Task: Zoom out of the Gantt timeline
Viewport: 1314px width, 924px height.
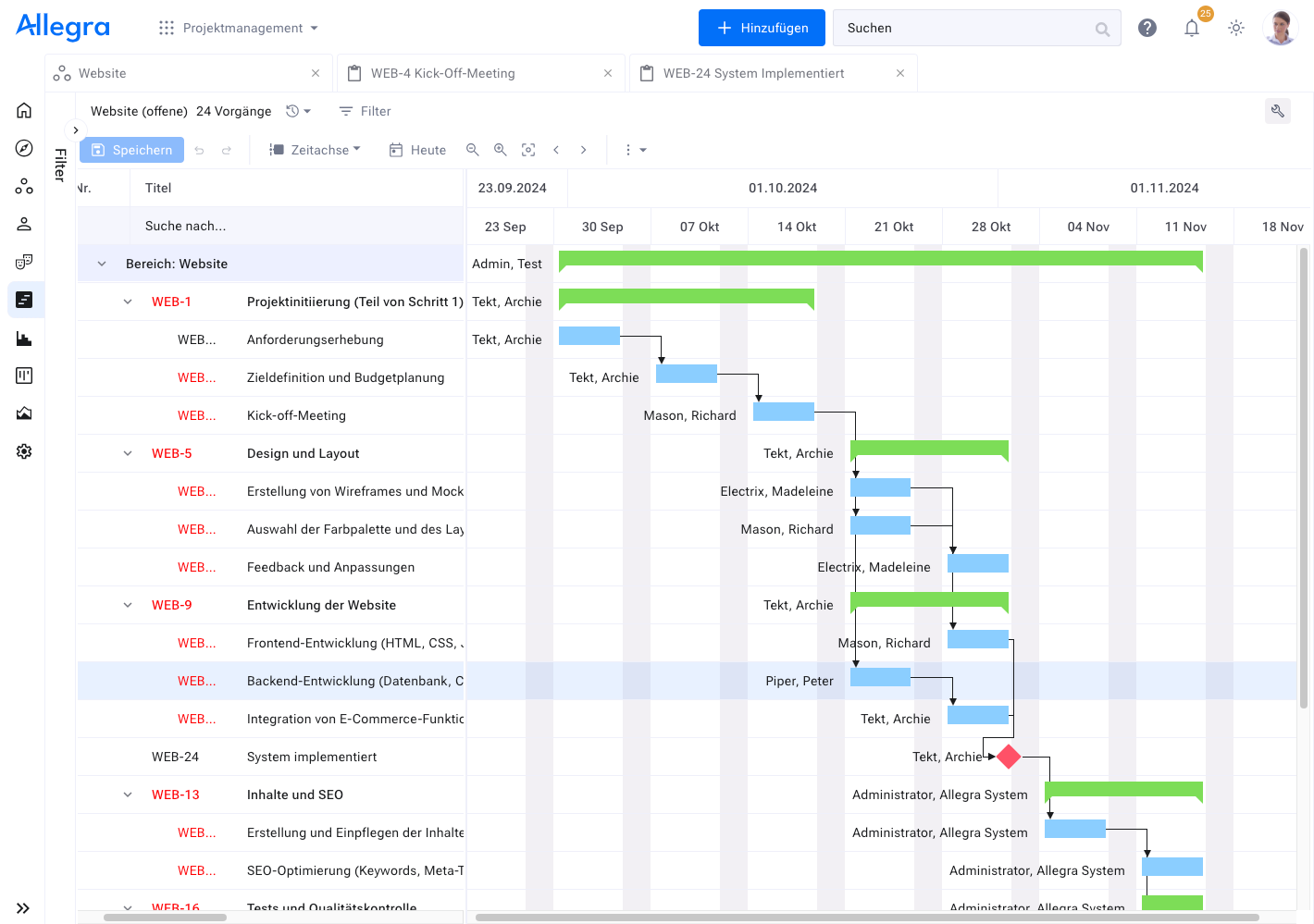Action: tap(473, 149)
